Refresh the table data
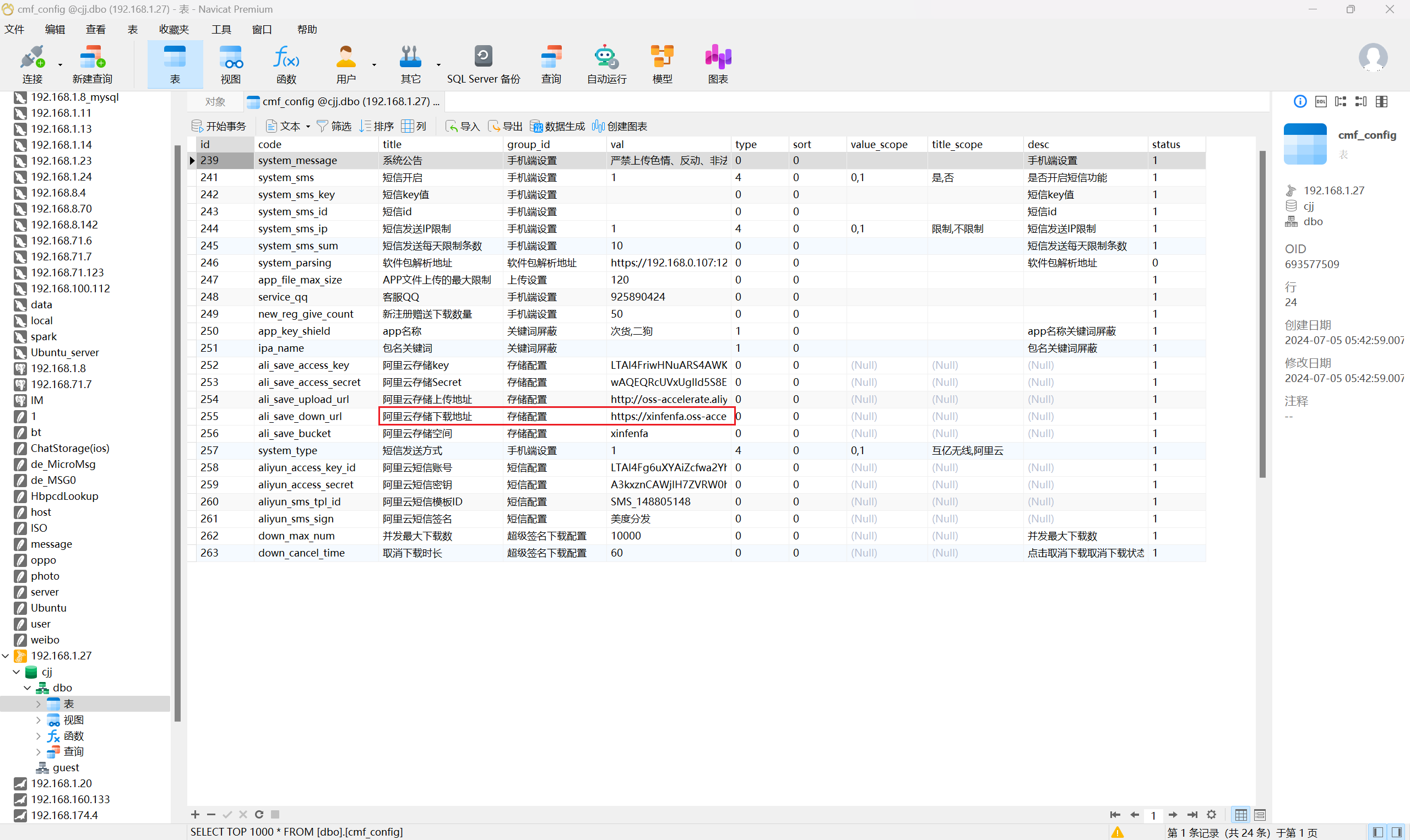Viewport: 1410px width, 840px height. 259,814
